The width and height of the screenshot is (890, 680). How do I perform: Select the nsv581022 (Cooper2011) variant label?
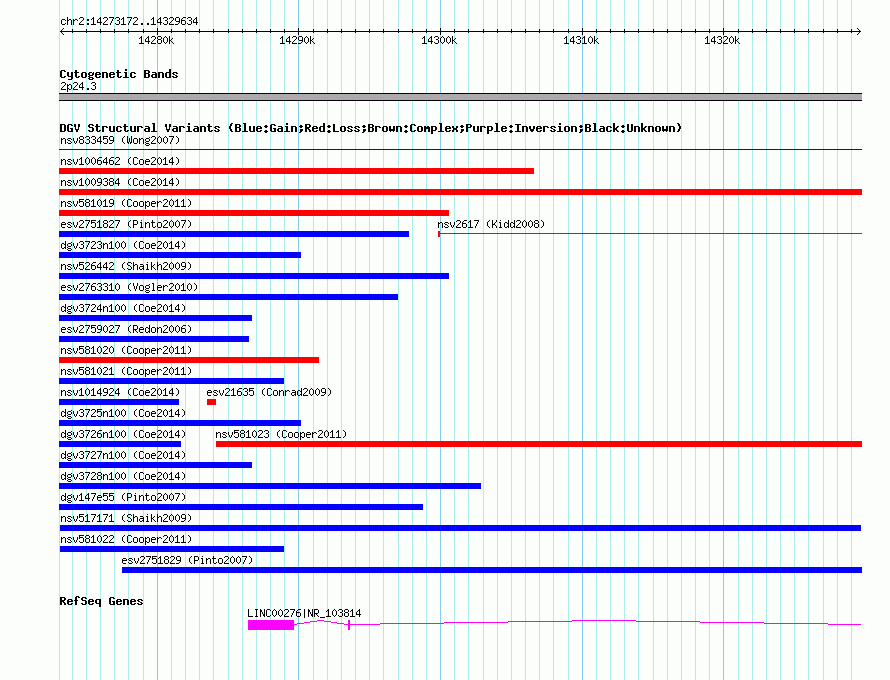click(x=126, y=539)
